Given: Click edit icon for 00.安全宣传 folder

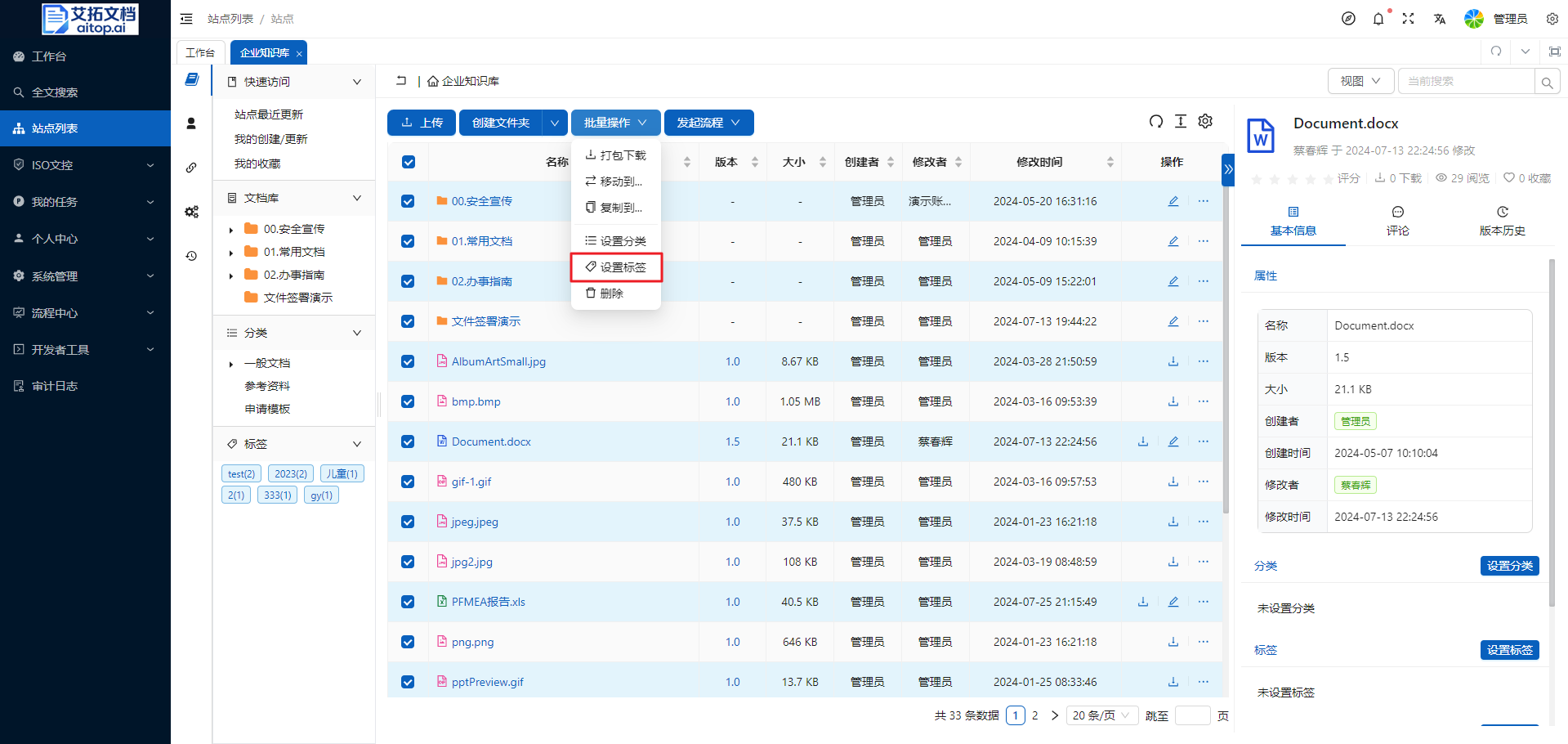Looking at the screenshot, I should pyautogui.click(x=1173, y=201).
